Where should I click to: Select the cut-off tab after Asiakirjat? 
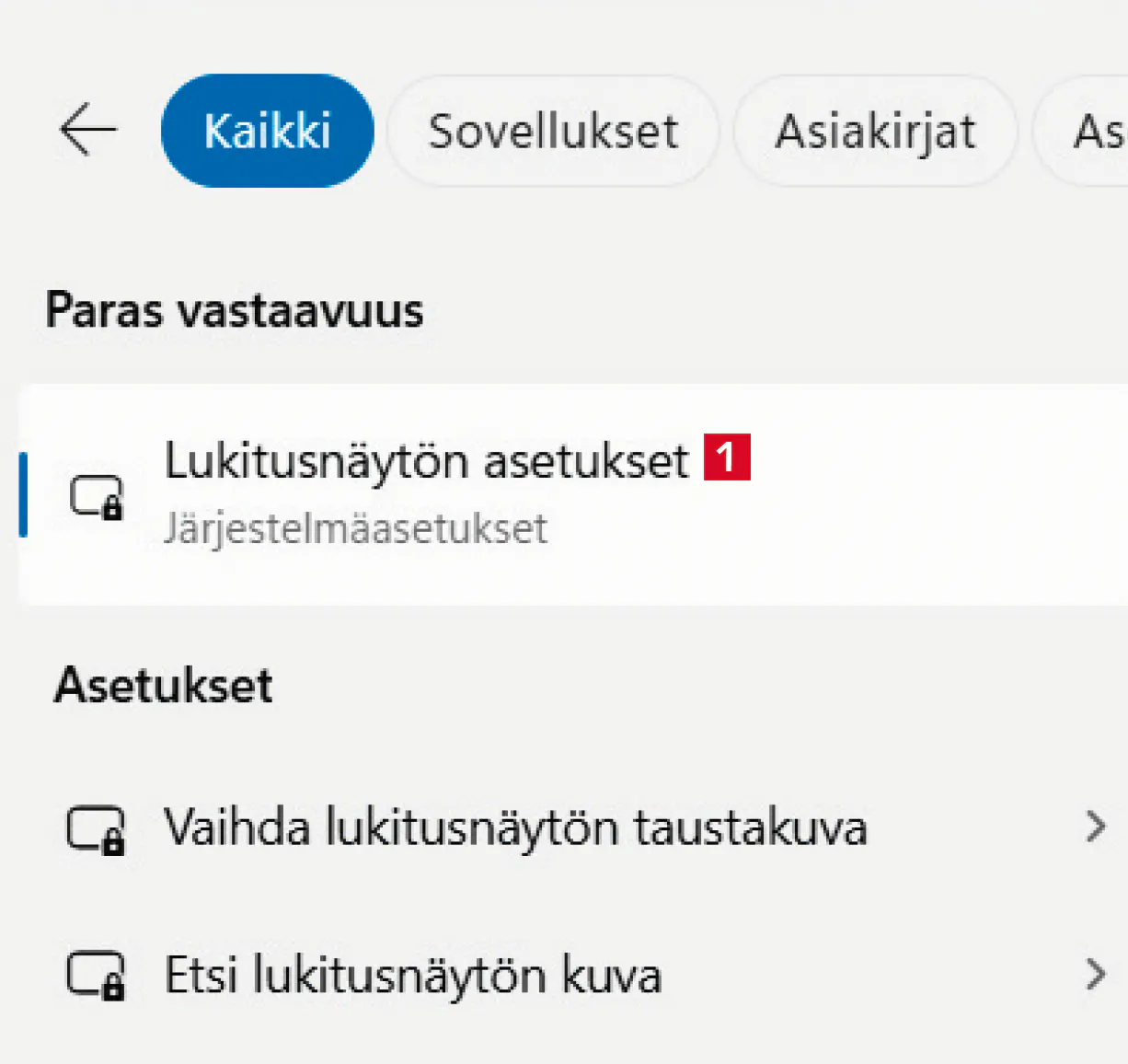[x=1095, y=131]
